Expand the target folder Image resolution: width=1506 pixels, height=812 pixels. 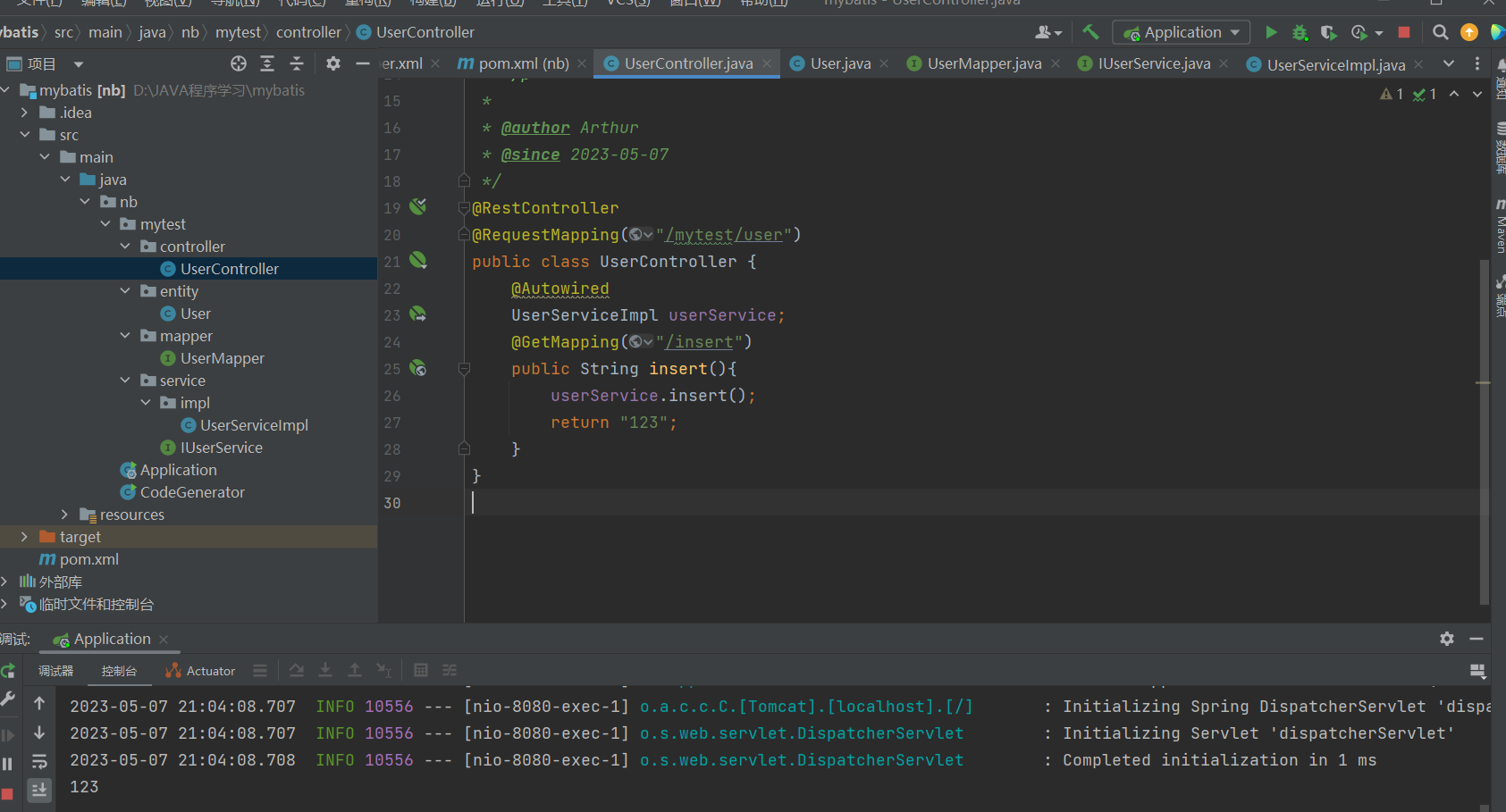24,537
